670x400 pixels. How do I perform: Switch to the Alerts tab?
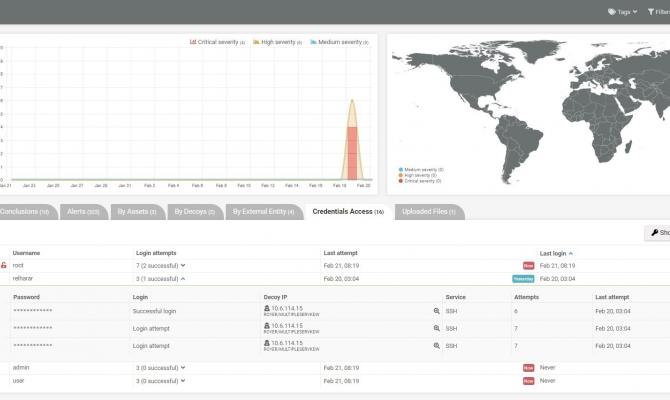[x=83, y=212]
